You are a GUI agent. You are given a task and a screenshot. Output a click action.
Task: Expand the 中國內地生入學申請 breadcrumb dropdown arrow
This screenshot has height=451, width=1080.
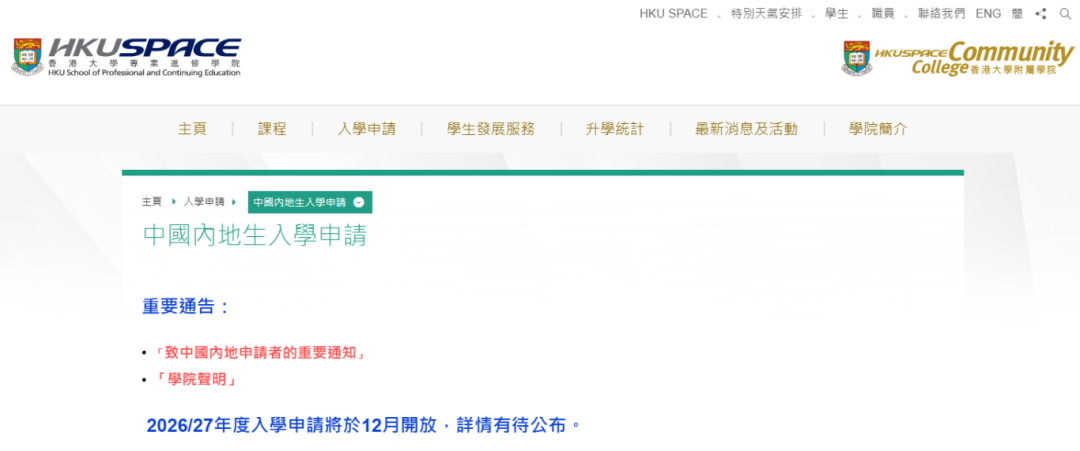click(358, 202)
